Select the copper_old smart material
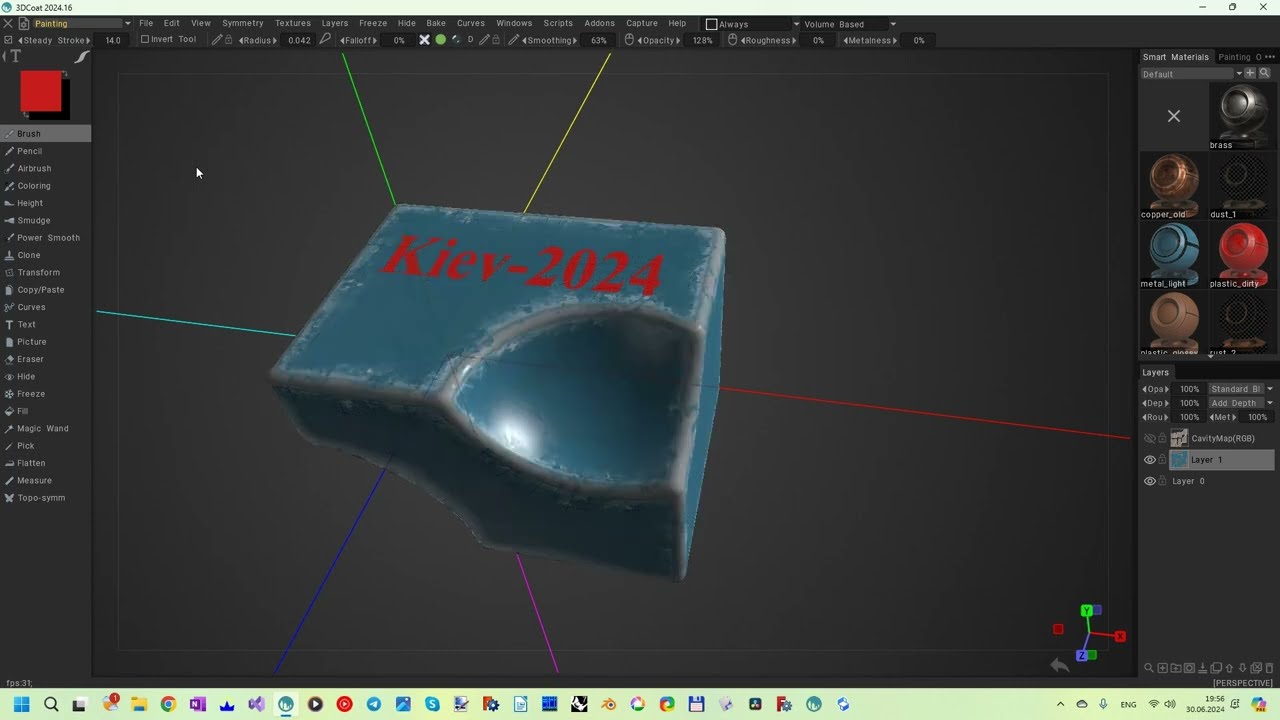Image resolution: width=1280 pixels, height=720 pixels. coord(1173,186)
